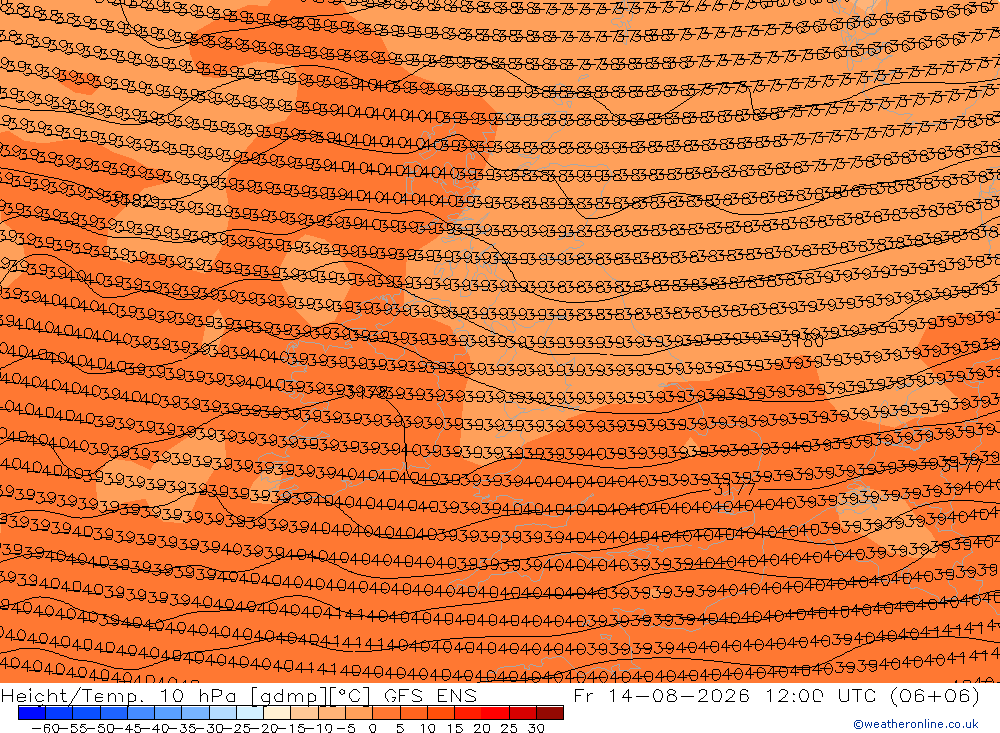Select the legend swatch between -40 and -35

(168, 713)
